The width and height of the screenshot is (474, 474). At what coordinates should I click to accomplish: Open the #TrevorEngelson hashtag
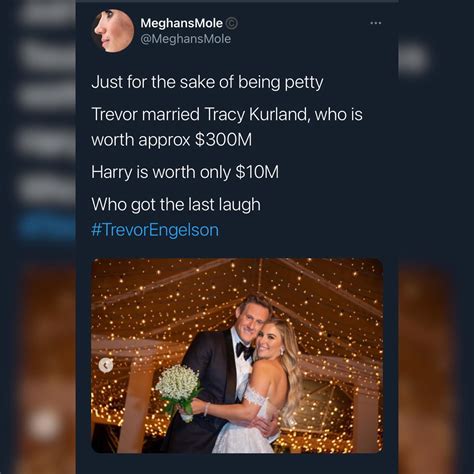tap(155, 230)
